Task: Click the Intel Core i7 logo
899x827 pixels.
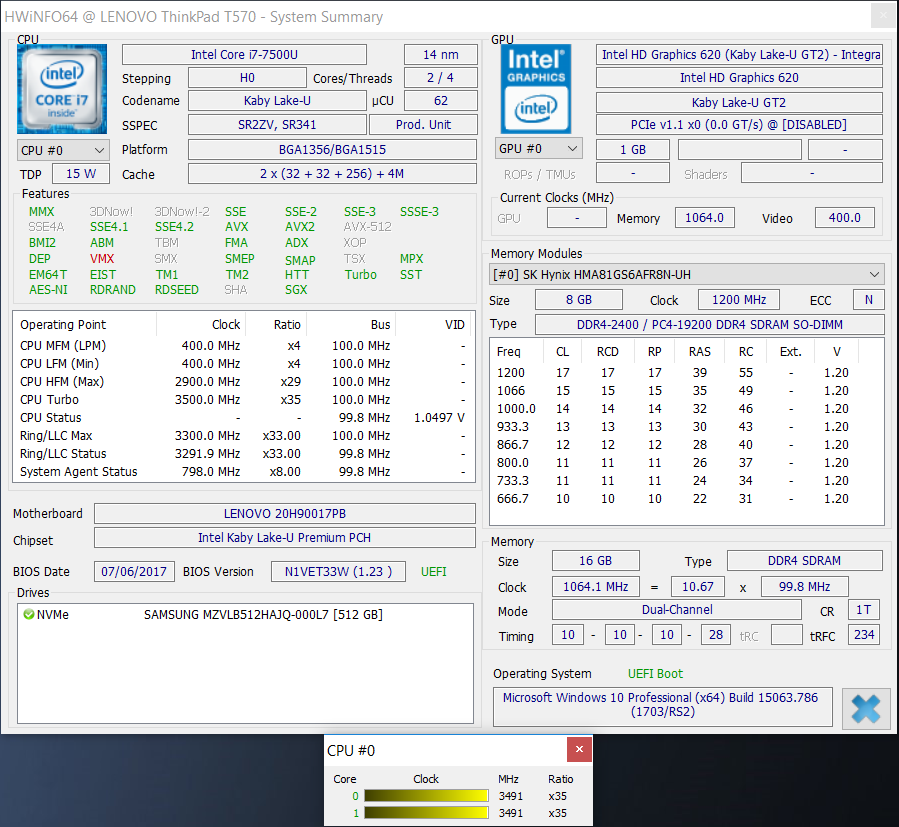Action: tap(61, 89)
